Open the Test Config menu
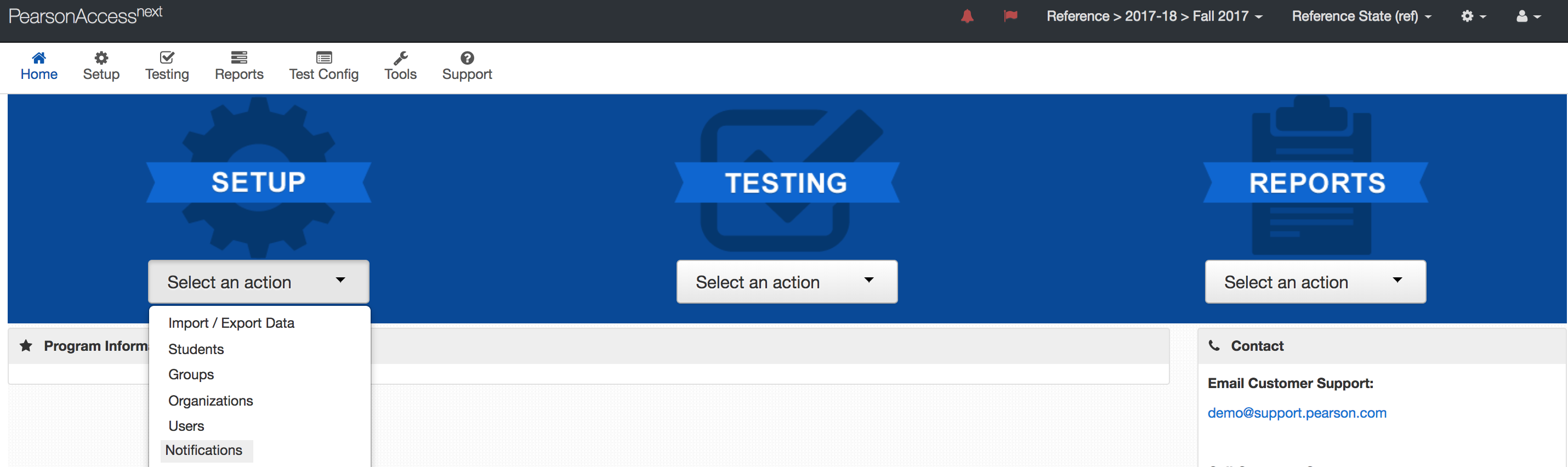The height and width of the screenshot is (467, 1568). click(323, 66)
